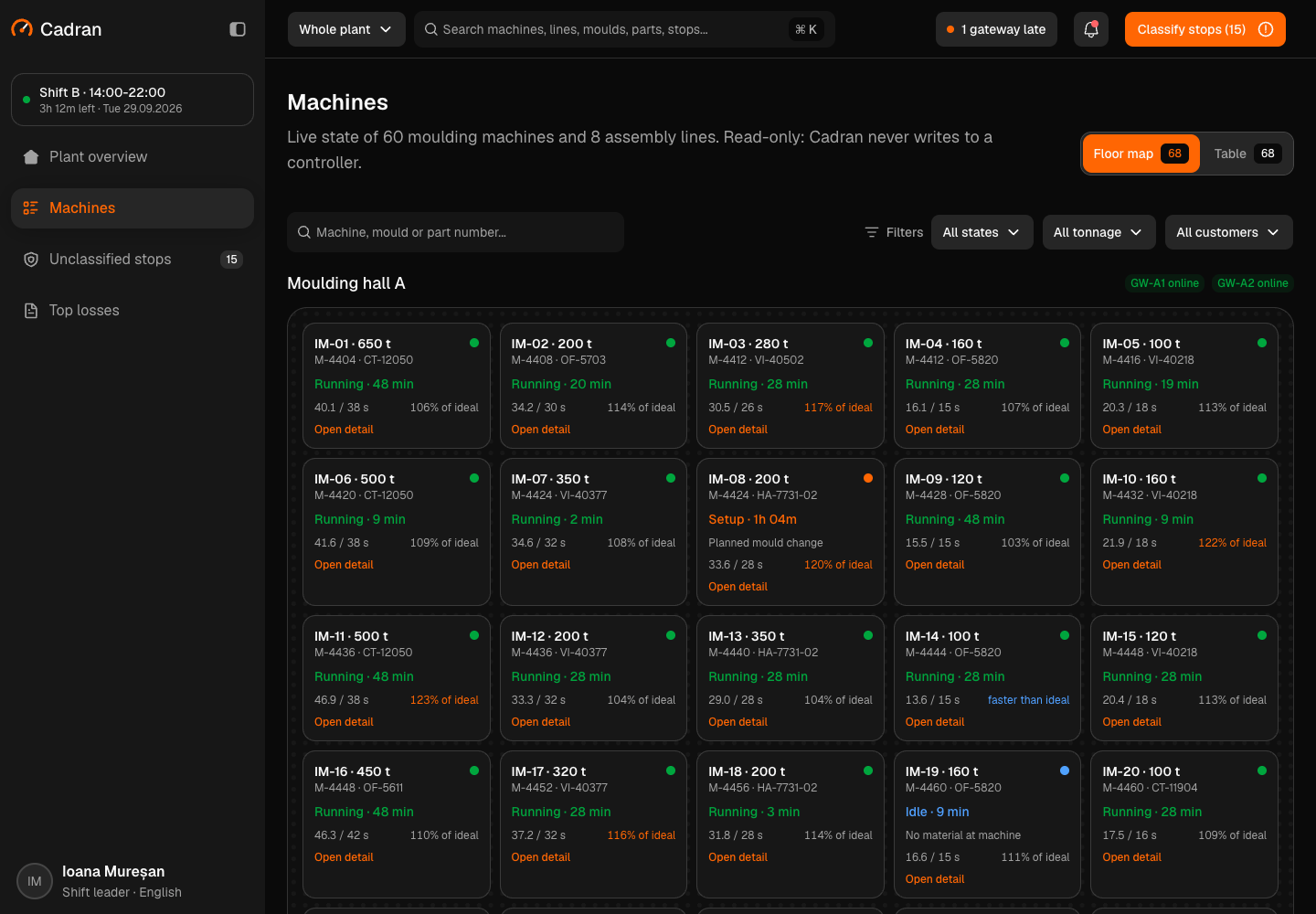
Task: Click the Unclassified stops shield icon
Action: pyautogui.click(x=31, y=260)
